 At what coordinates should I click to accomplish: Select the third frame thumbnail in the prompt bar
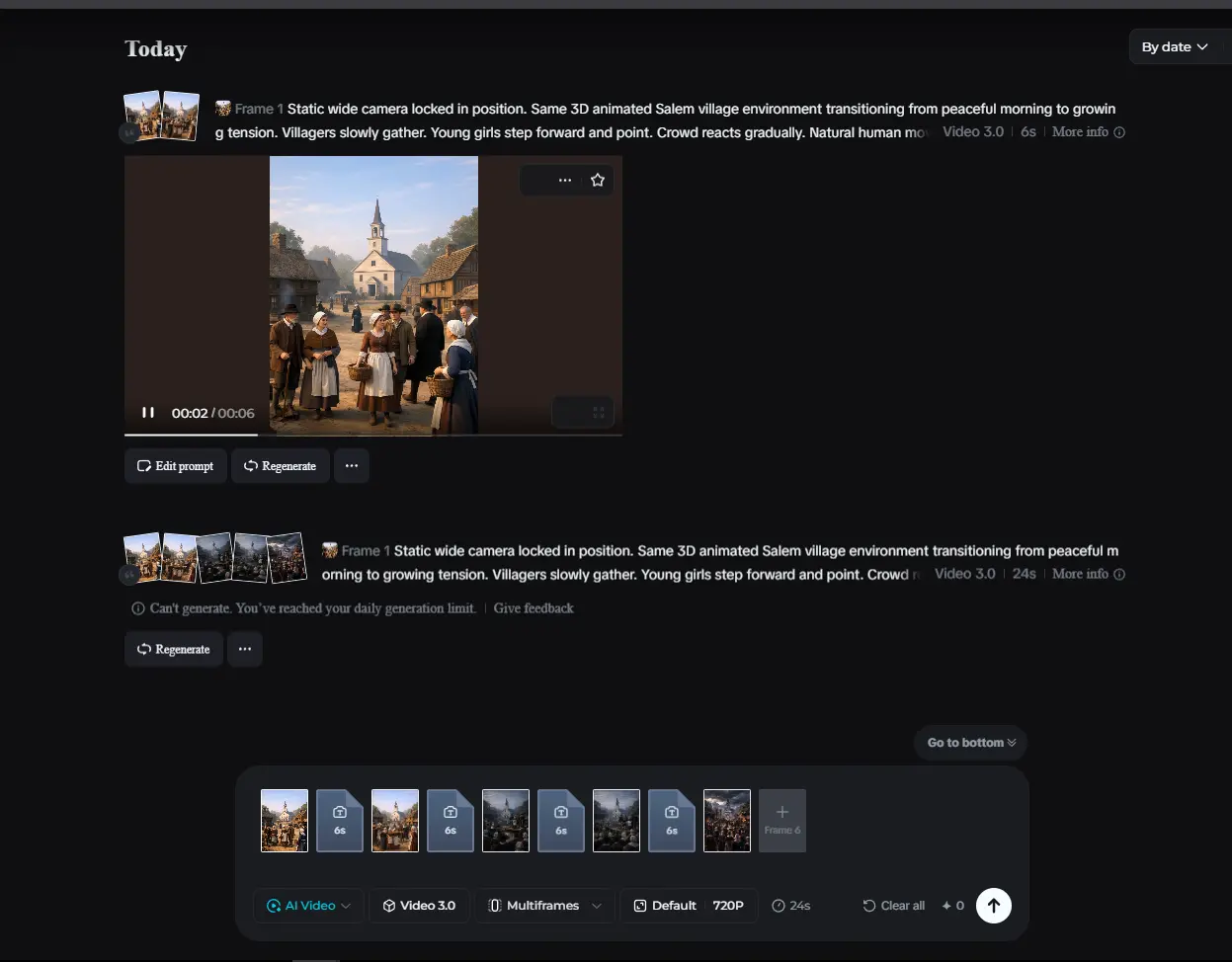(506, 820)
